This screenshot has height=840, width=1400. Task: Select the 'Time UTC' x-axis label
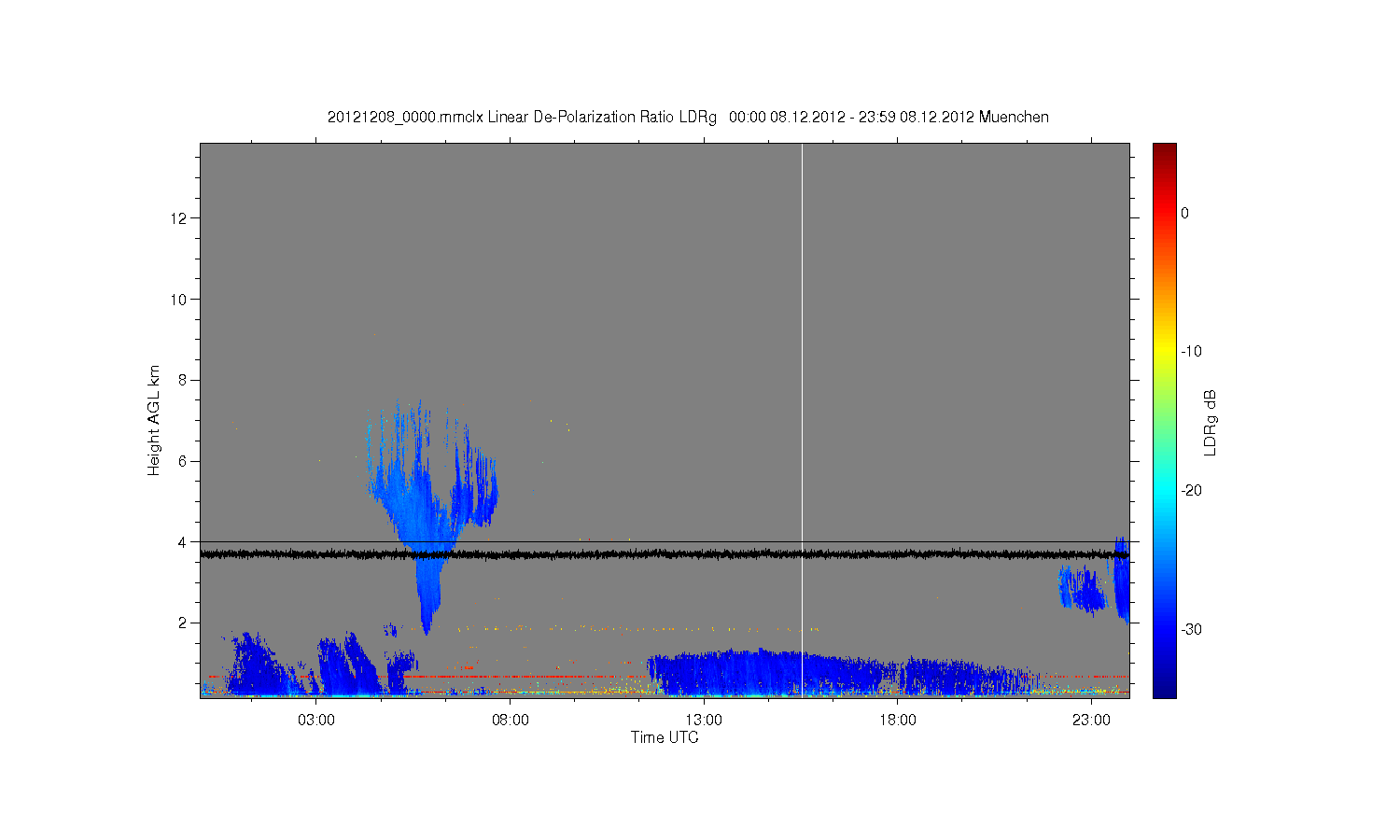pos(665,737)
